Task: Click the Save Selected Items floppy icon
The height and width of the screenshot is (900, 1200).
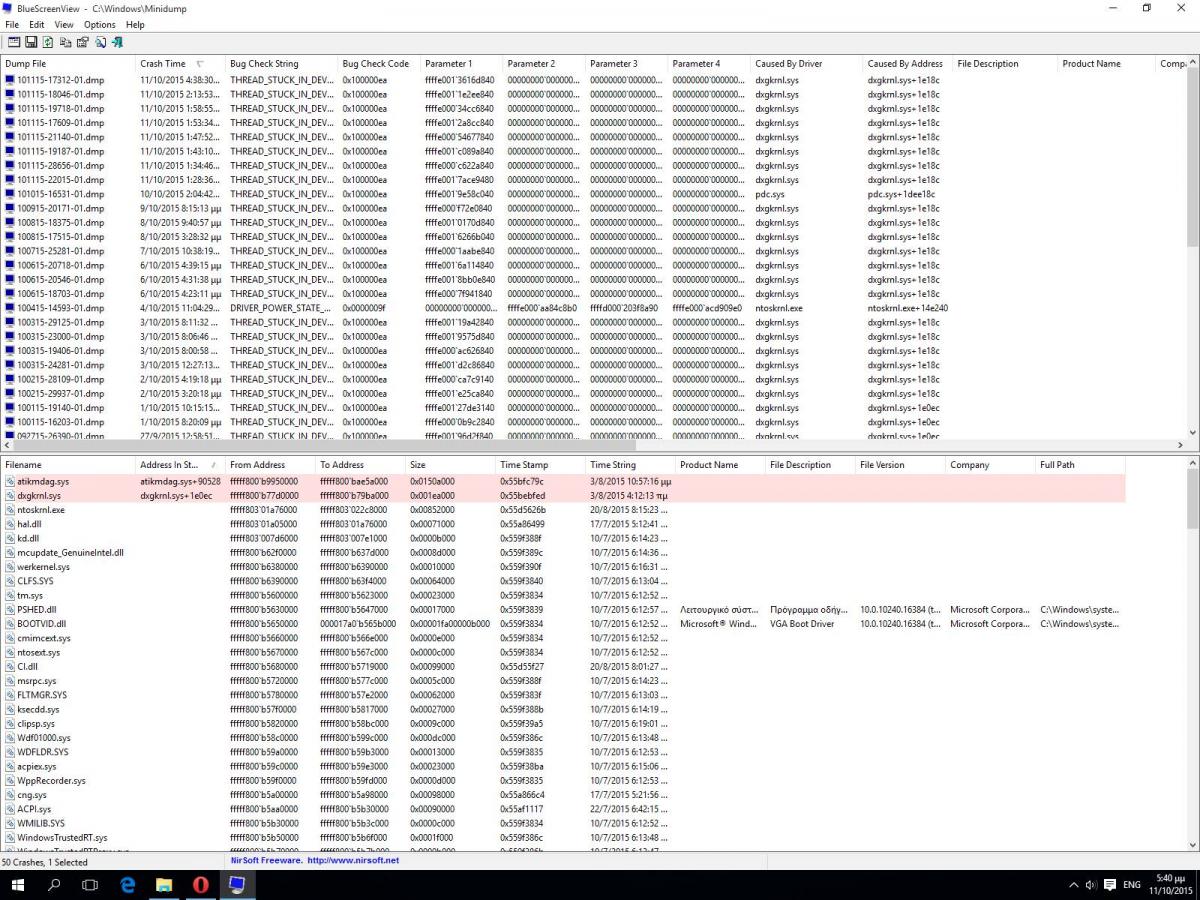Action: (x=31, y=42)
